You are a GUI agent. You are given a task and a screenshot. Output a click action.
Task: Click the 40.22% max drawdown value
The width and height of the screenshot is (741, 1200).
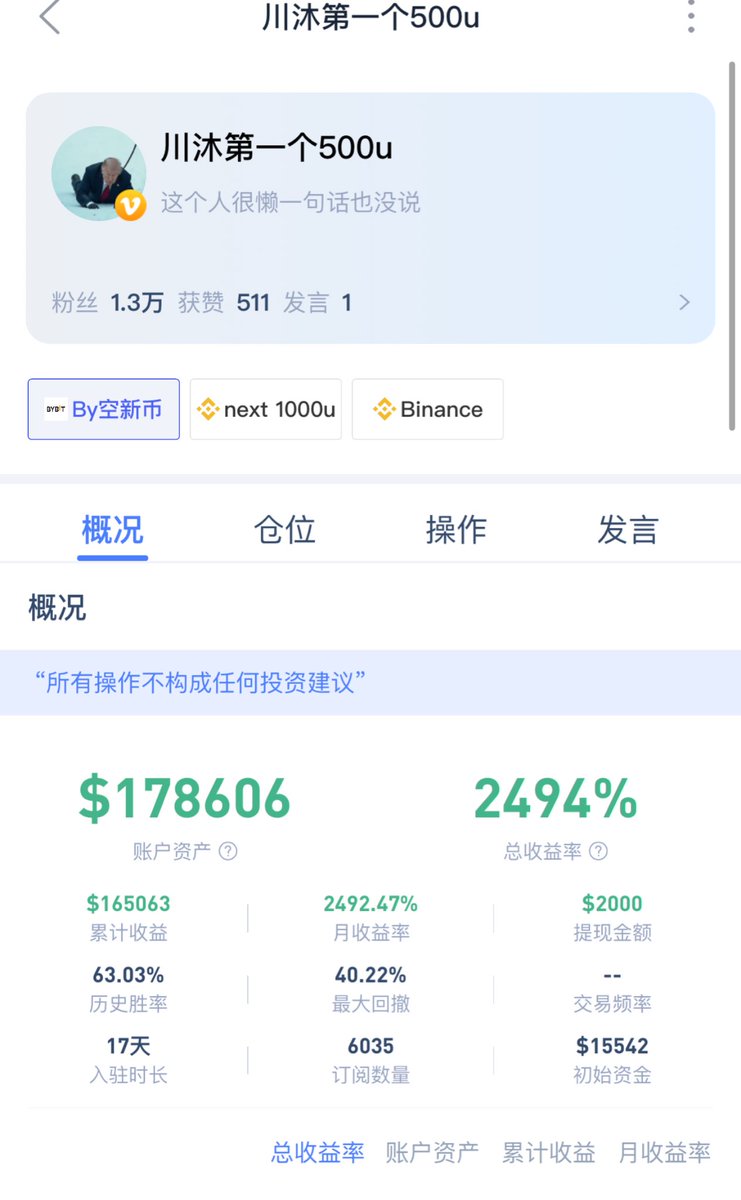tap(370, 975)
